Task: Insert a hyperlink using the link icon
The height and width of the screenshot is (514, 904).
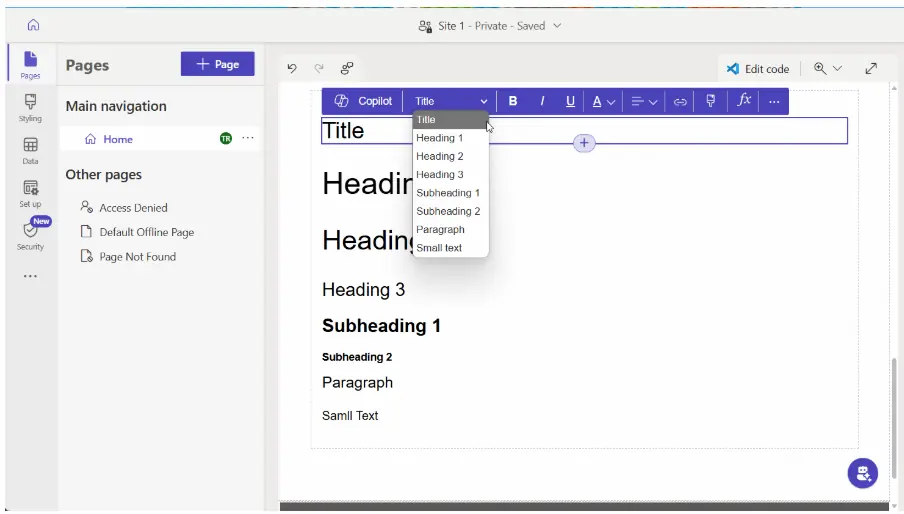Action: point(680,101)
